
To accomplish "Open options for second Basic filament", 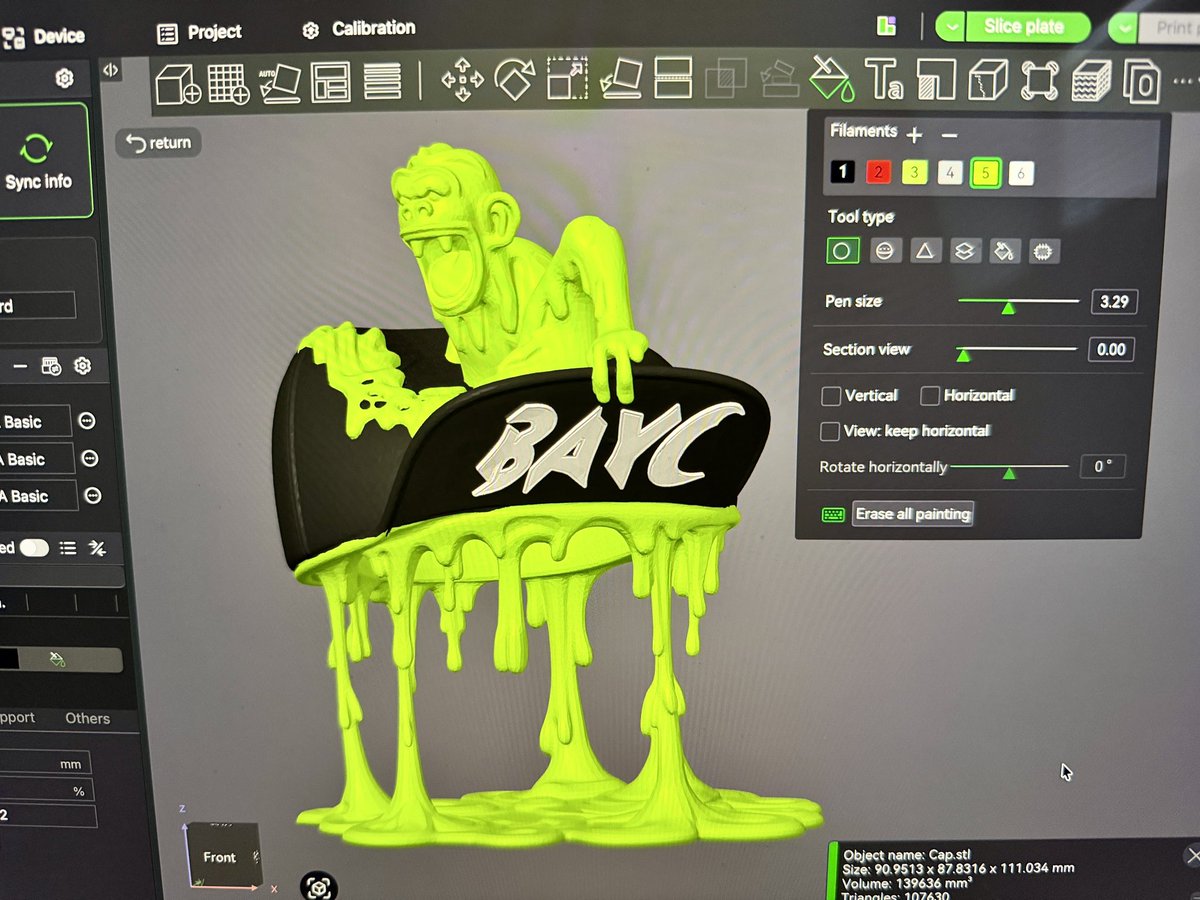I will click(x=90, y=459).
